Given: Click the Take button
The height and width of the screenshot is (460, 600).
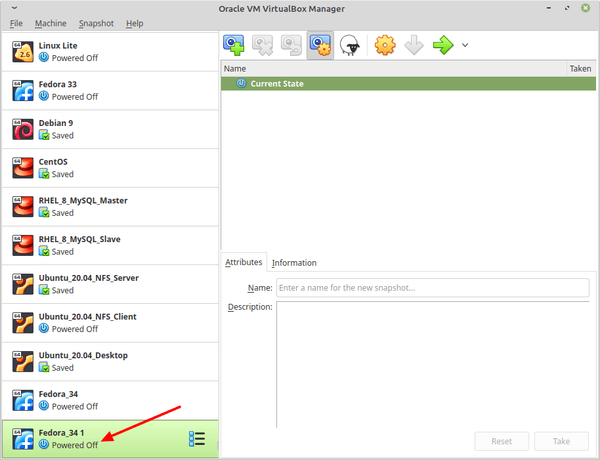Looking at the screenshot, I should (561, 441).
